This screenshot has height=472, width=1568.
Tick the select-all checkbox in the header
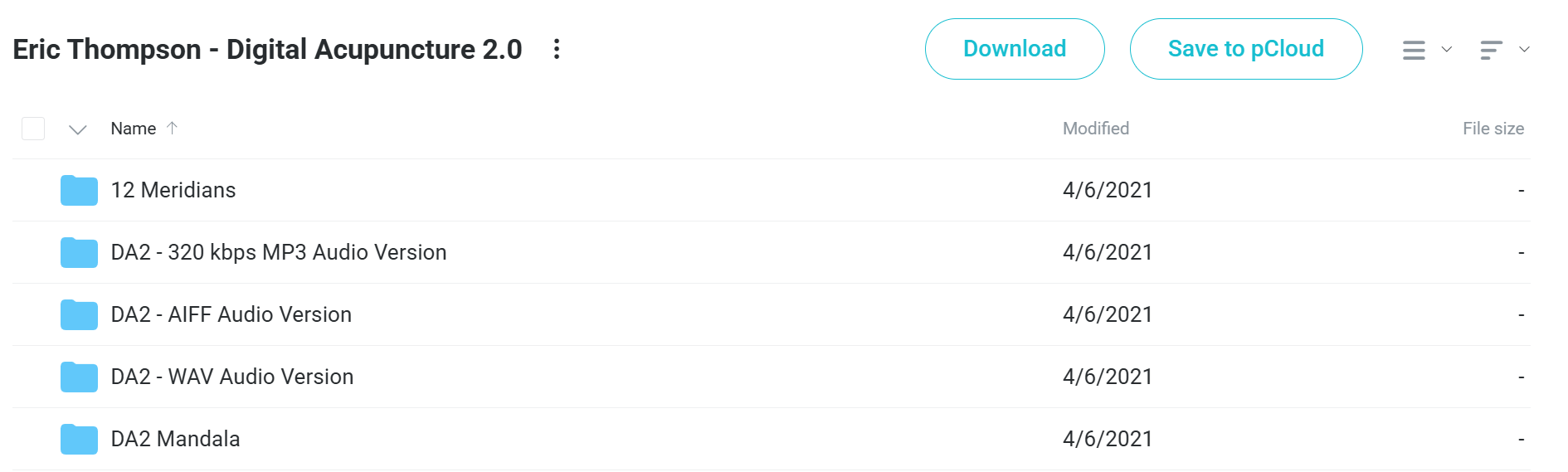(x=33, y=129)
